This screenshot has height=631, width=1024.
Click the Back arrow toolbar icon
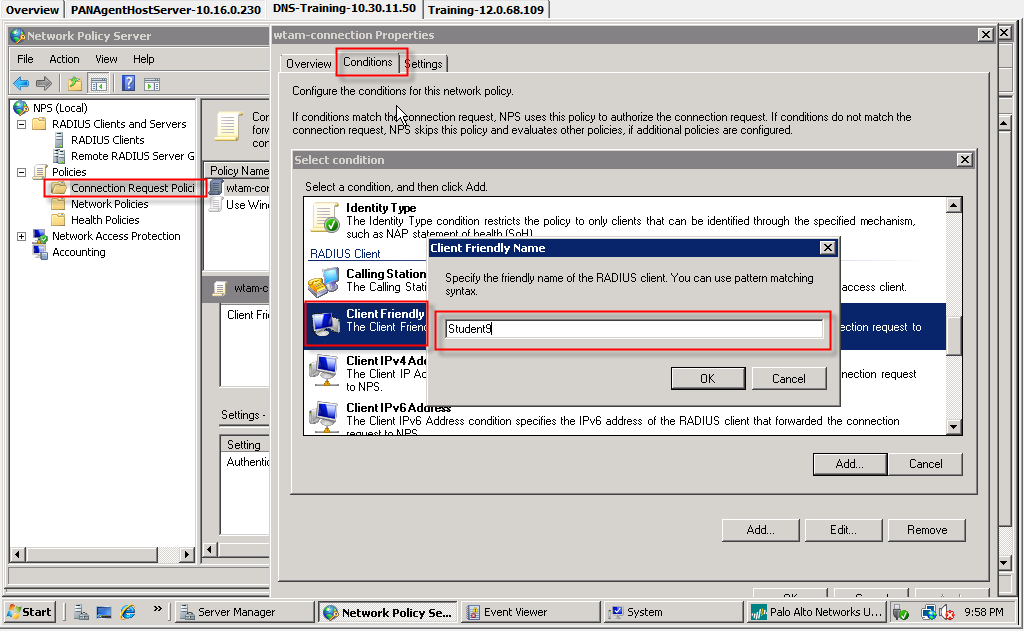point(21,84)
